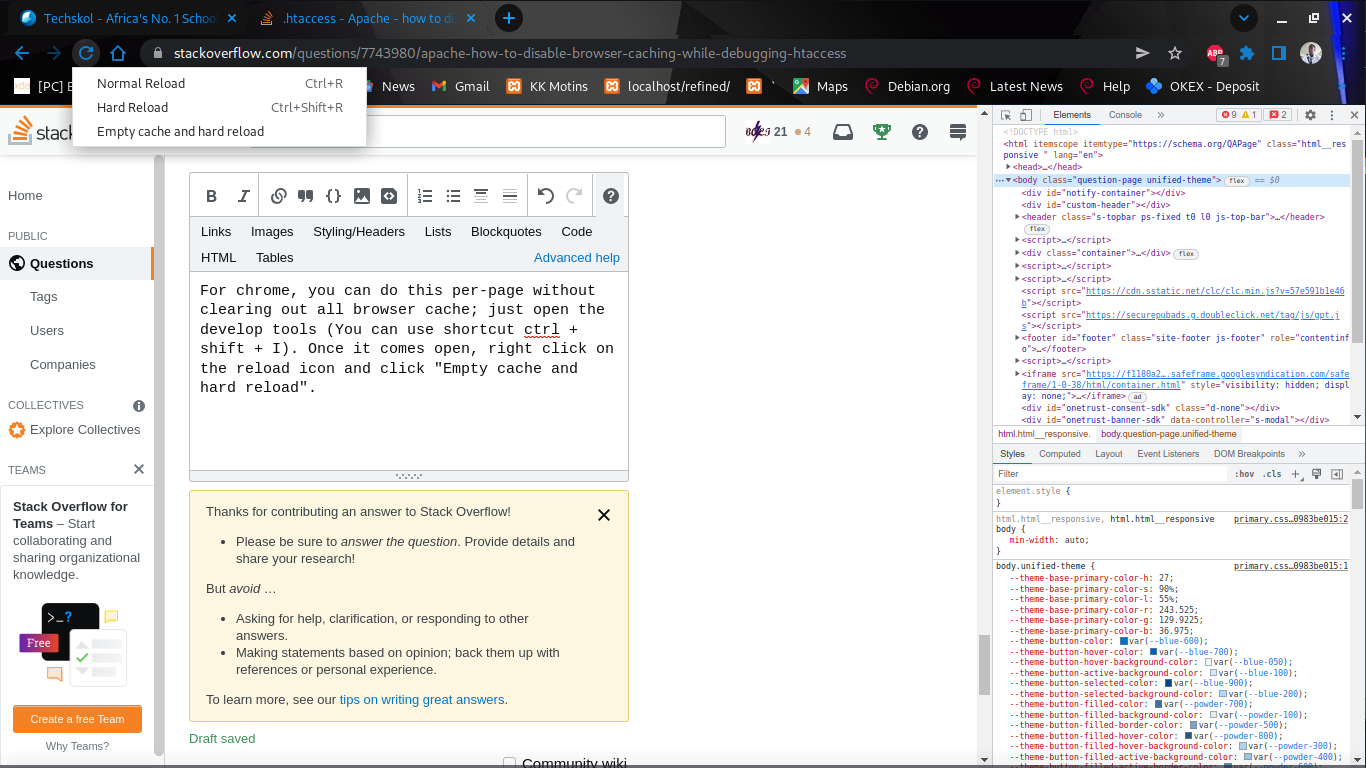Insert code sample with the curly braces icon
The height and width of the screenshot is (768, 1366).
(334, 196)
